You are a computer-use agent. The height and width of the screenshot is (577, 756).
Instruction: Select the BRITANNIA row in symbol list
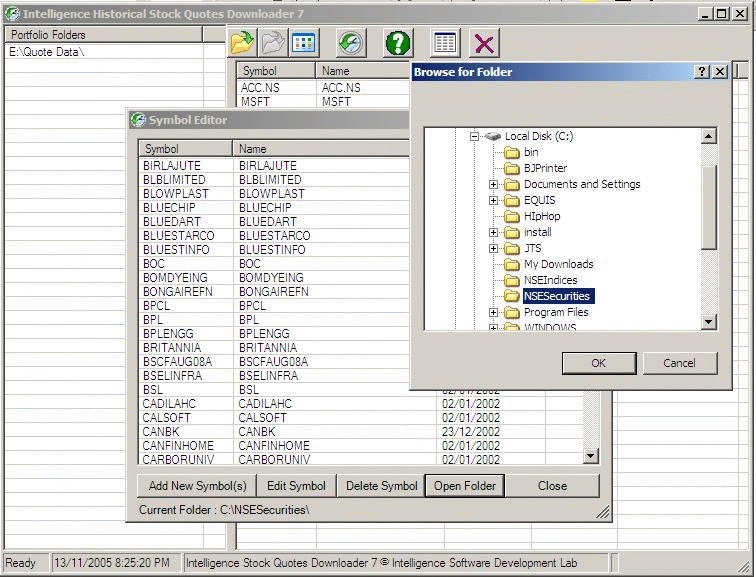coord(172,348)
